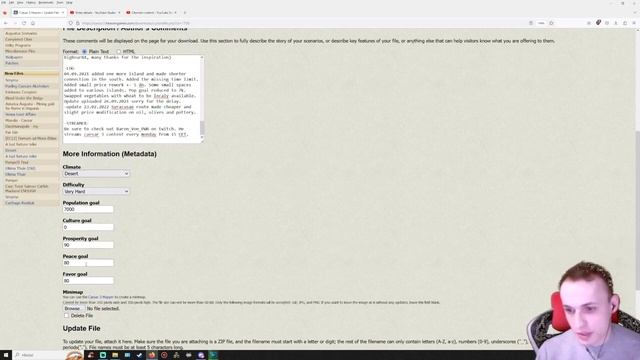Click the browser Home button
640x360 pixels.
(33, 23)
